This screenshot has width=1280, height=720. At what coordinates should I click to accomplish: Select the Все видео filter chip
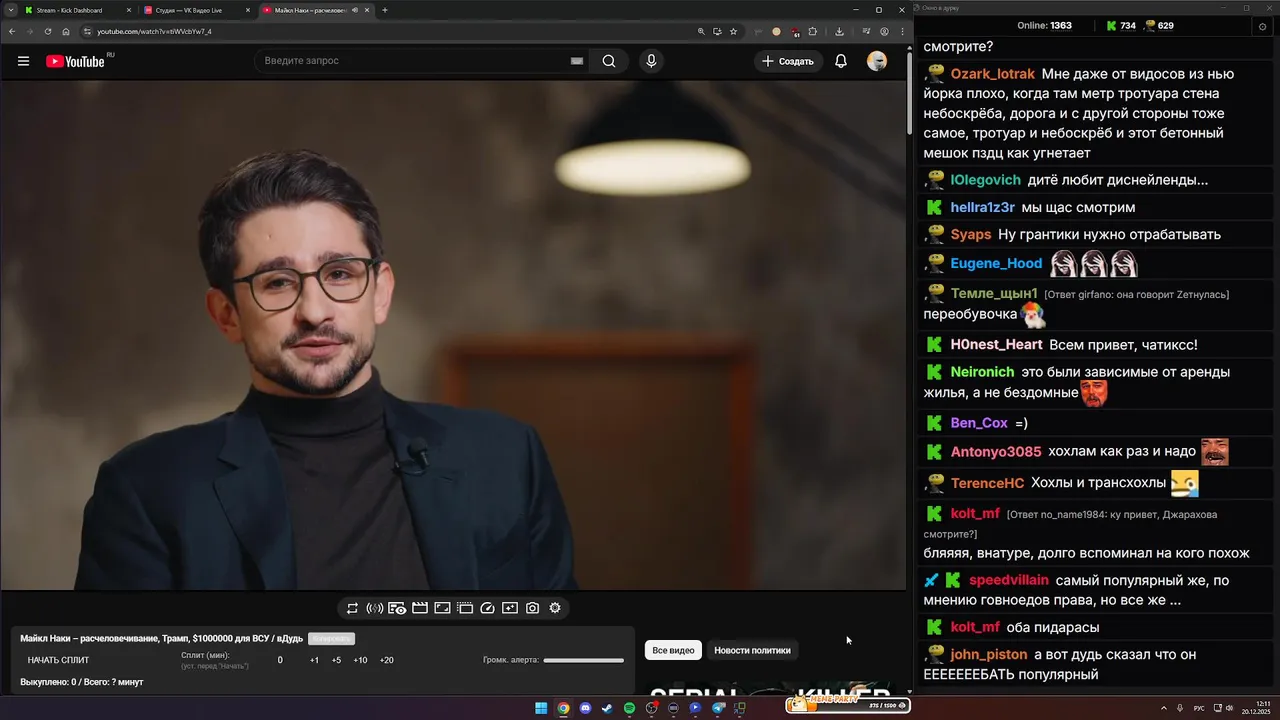pyautogui.click(x=673, y=650)
